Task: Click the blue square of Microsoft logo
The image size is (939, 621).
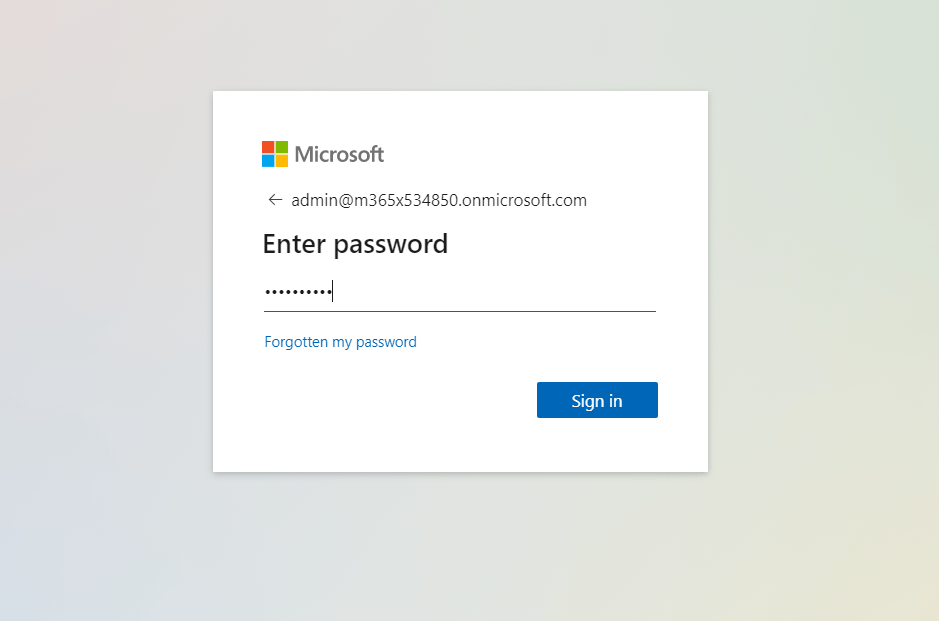Action: pyautogui.click(x=268, y=161)
